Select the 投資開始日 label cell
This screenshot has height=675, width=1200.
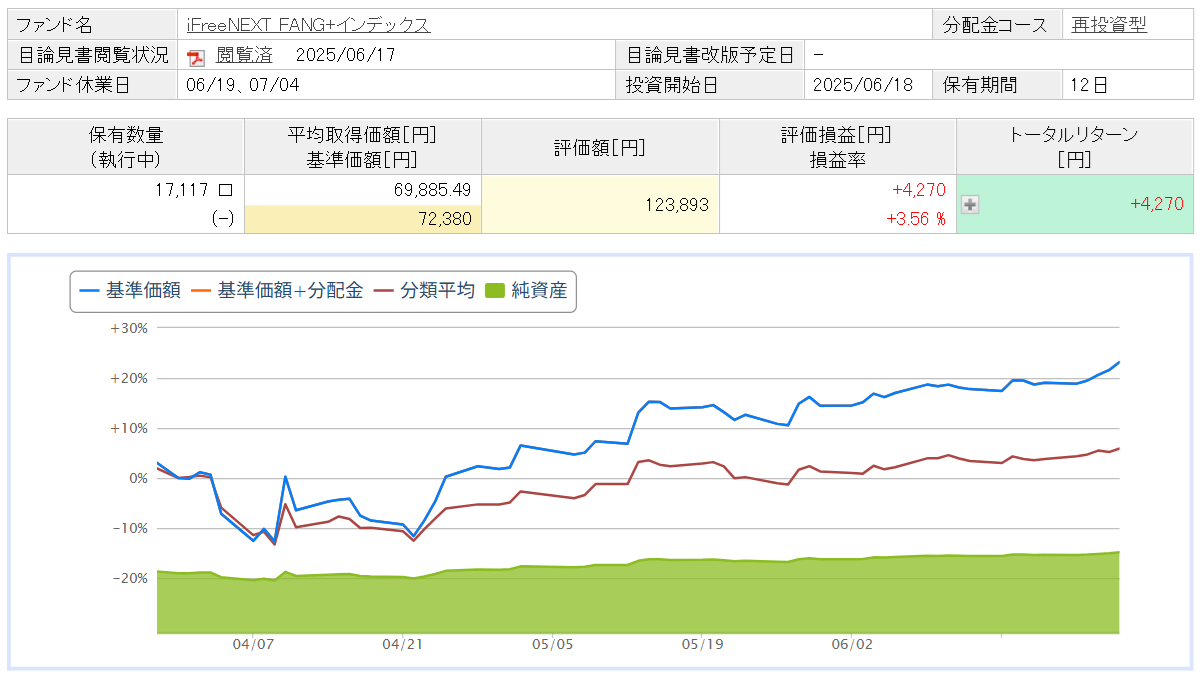[x=710, y=85]
